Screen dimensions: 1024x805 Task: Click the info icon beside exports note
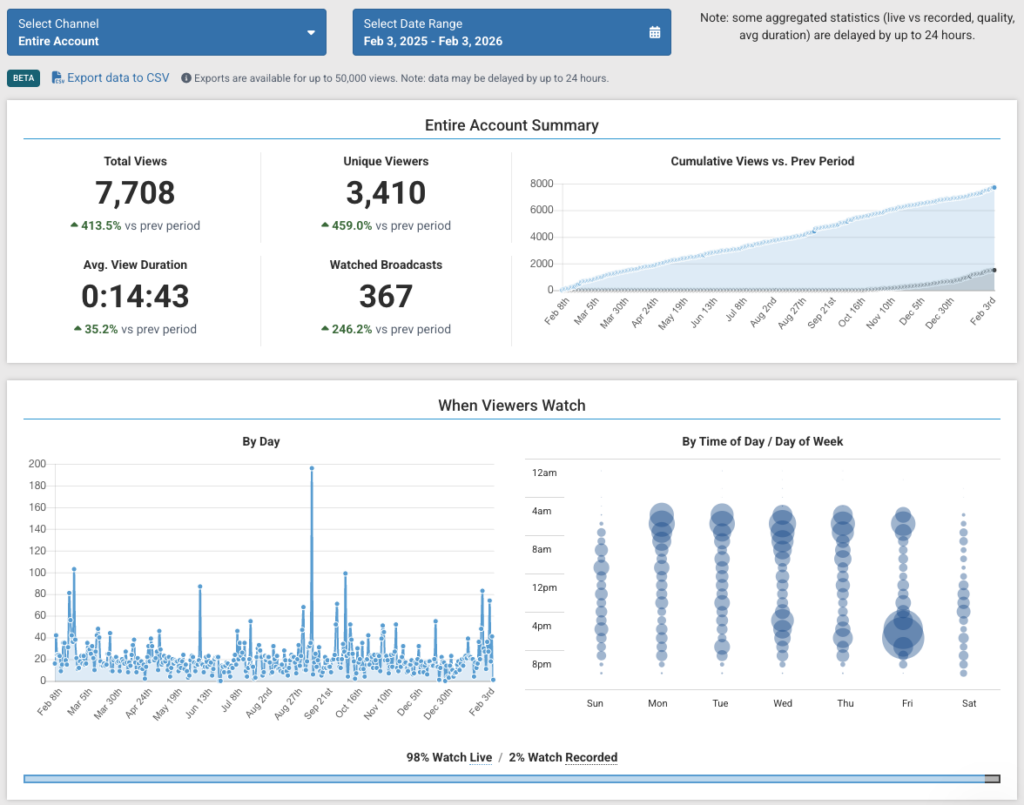coord(186,78)
